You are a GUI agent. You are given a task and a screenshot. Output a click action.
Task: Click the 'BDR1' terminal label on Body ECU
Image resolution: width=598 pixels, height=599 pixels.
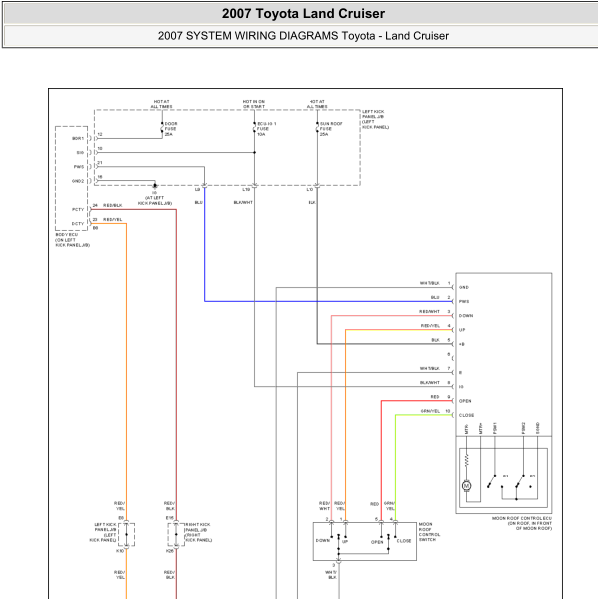78,138
